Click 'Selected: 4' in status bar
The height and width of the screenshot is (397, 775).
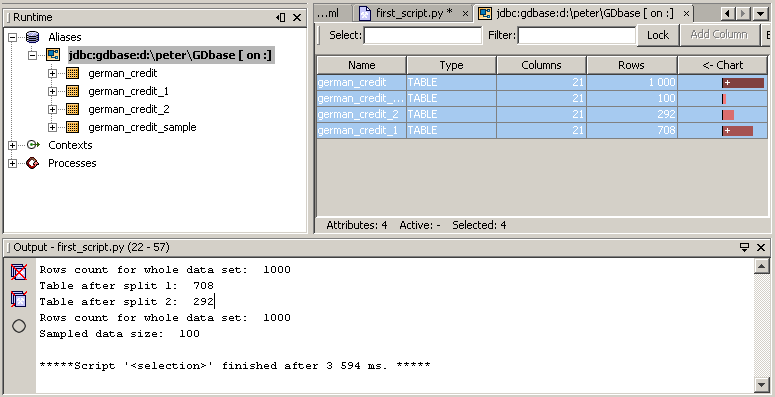pyautogui.click(x=479, y=225)
